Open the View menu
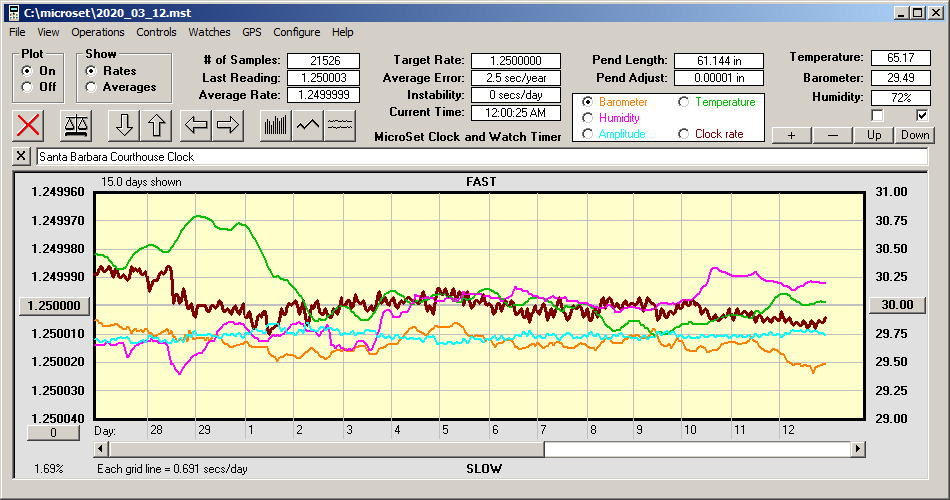The image size is (950, 500). 48,32
